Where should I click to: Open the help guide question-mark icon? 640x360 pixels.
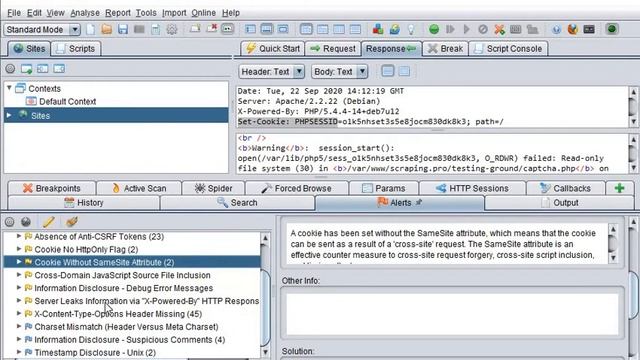556,29
